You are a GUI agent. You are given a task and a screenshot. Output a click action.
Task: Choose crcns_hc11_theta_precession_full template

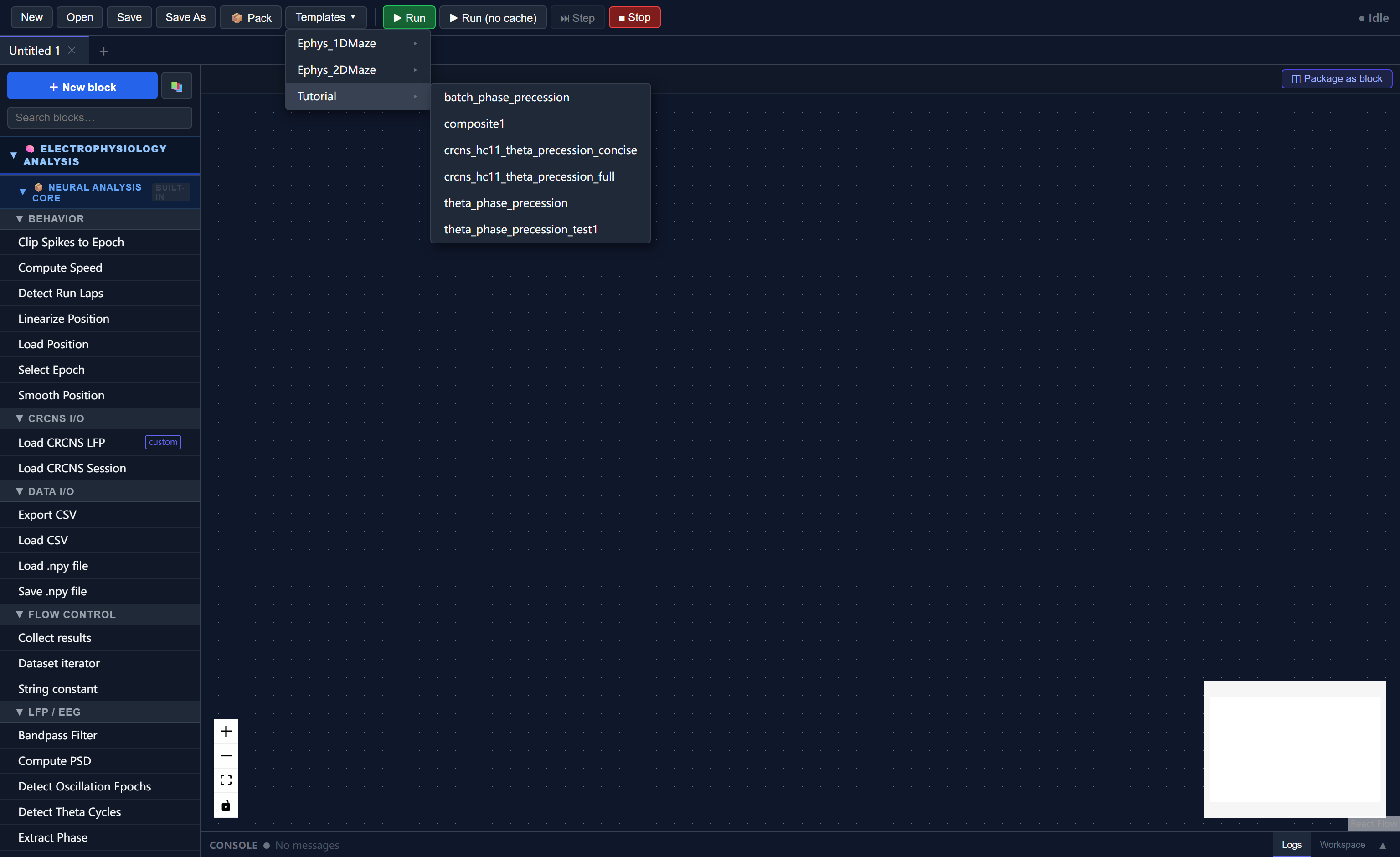click(x=528, y=177)
